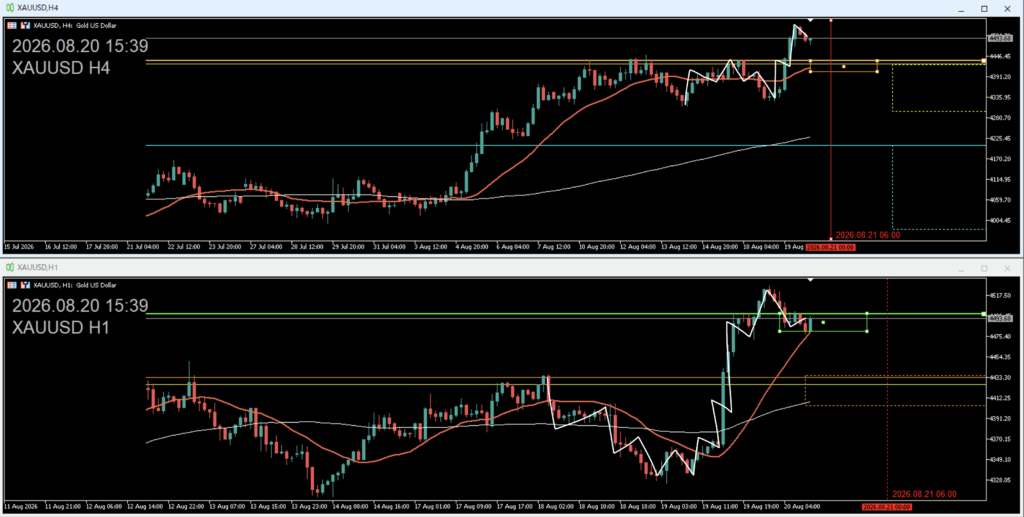Image resolution: width=1024 pixels, height=517 pixels.
Task: Close the XAUUSD,H4 chart window
Action: click(x=1007, y=8)
